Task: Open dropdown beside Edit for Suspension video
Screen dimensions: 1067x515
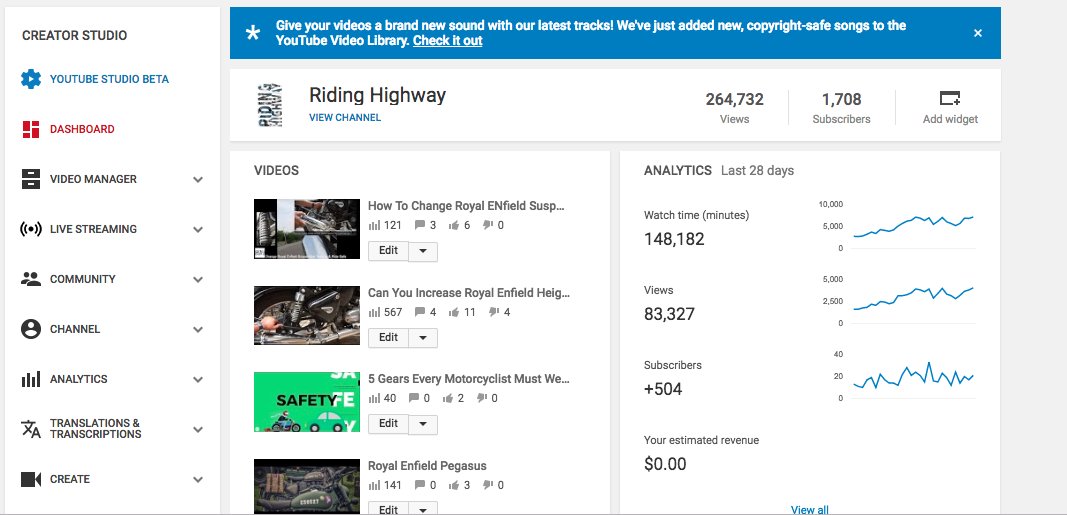Action: click(423, 251)
